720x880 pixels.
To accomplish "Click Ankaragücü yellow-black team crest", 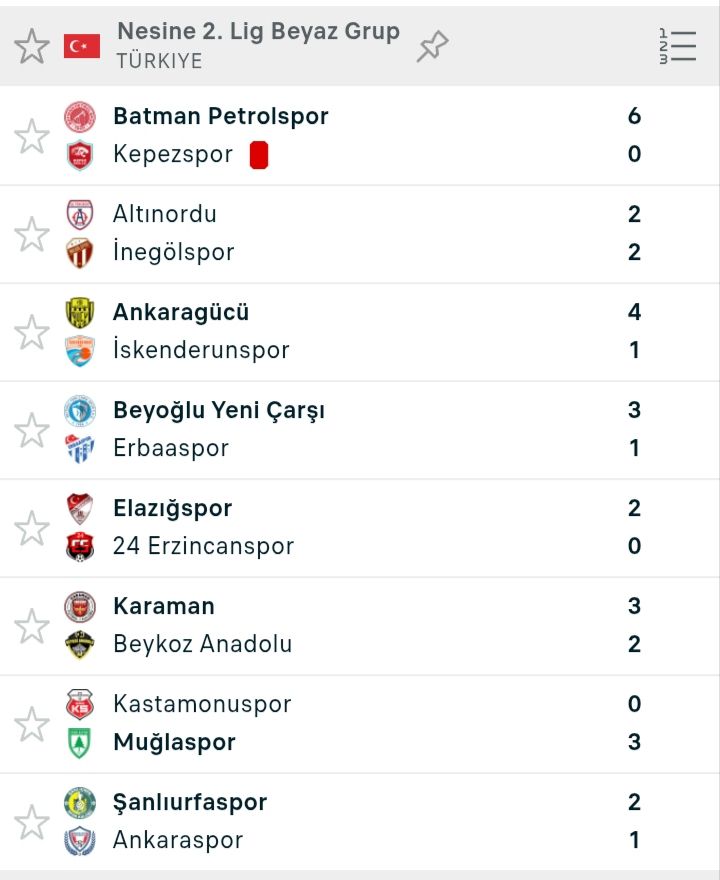I will [80, 313].
